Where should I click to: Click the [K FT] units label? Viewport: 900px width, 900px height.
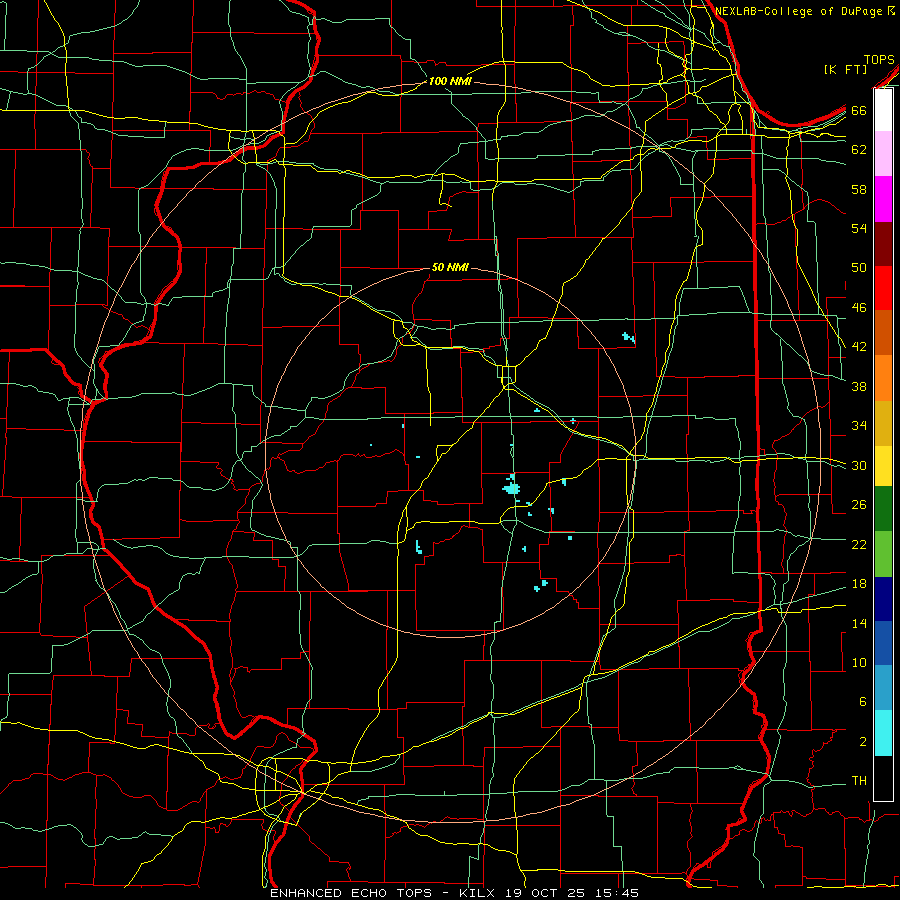click(845, 69)
